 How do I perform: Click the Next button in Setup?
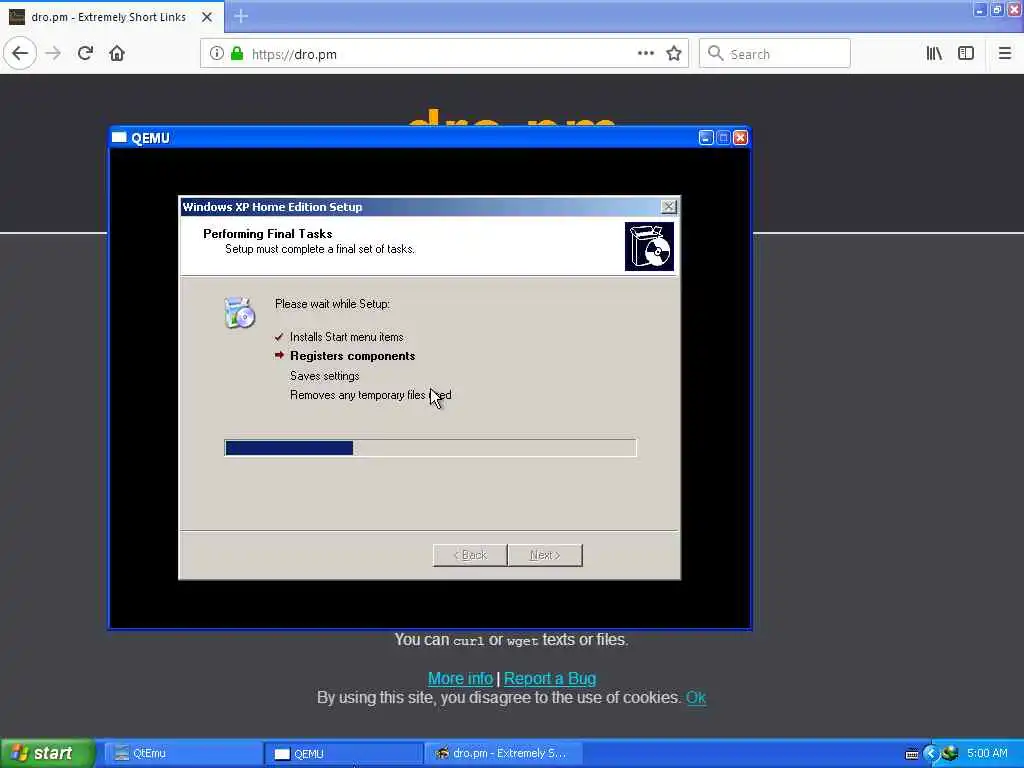click(545, 555)
